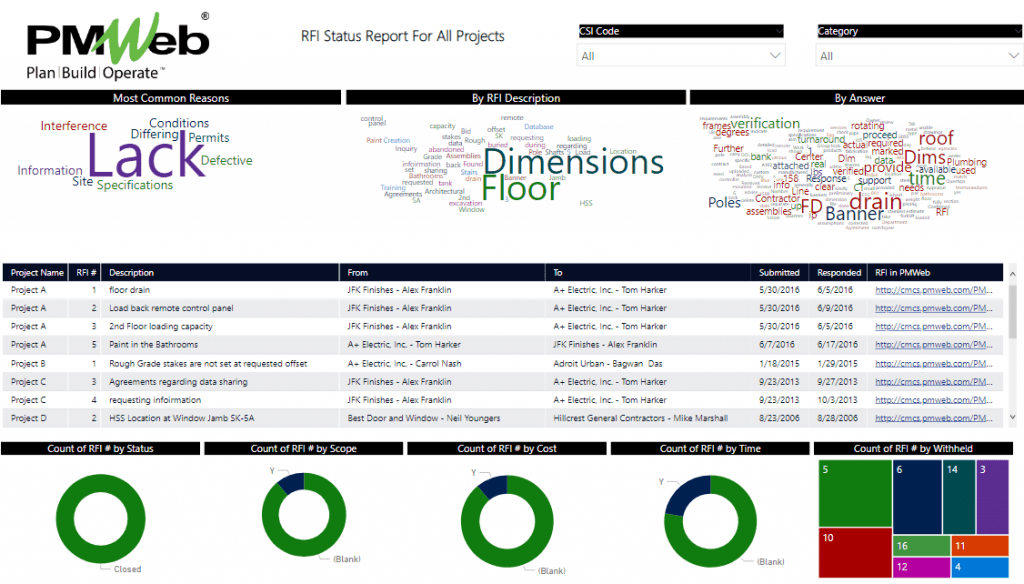This screenshot has height=584, width=1024.
Task: Select the word drain in By Answer cloud
Action: click(876, 202)
